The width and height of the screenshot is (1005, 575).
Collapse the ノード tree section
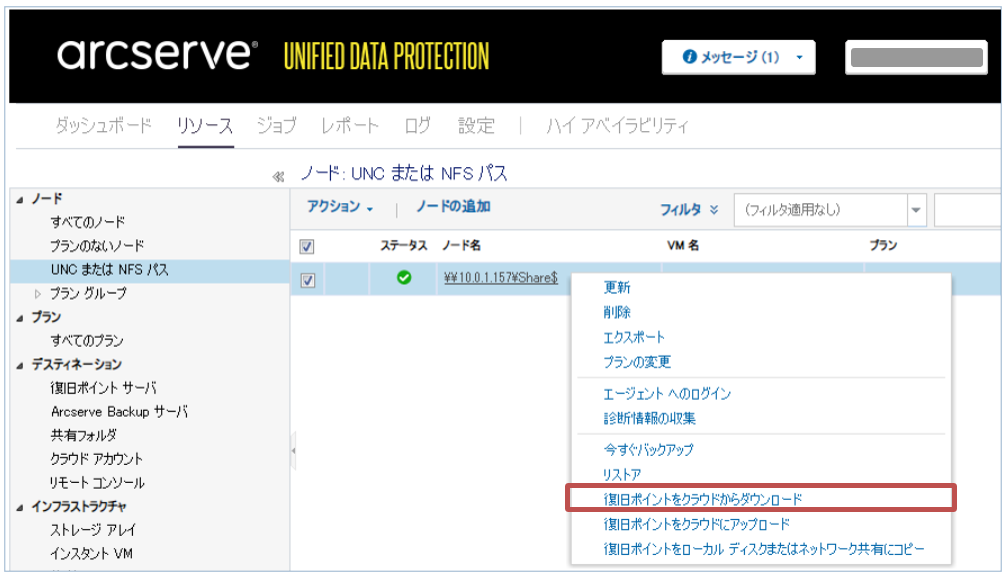click(20, 200)
